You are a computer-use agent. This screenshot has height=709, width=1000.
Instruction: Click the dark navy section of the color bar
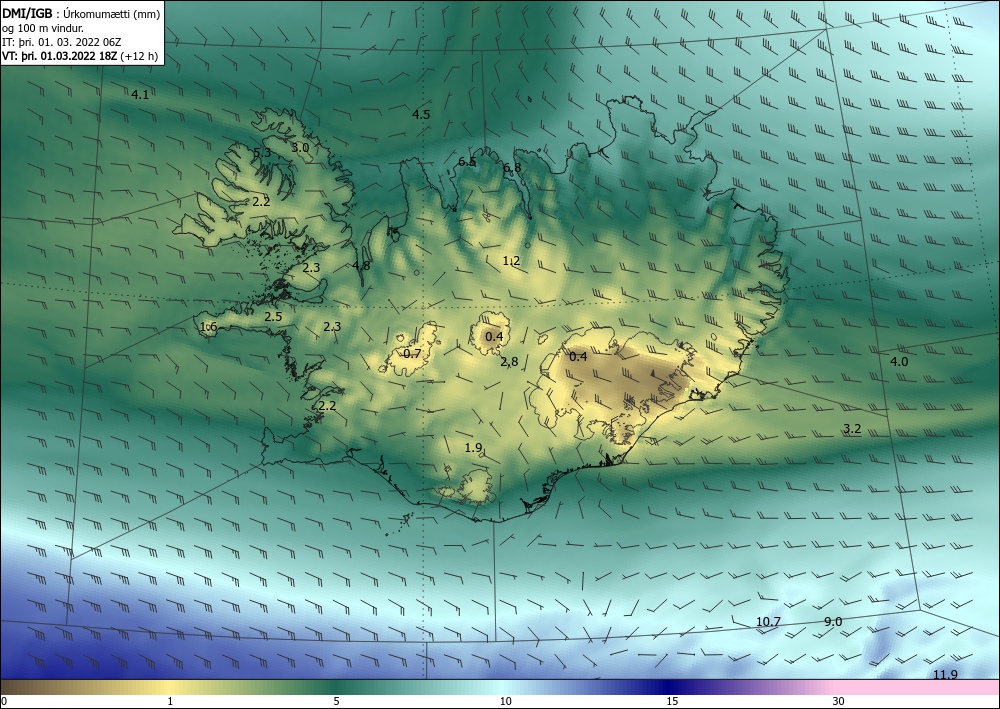(x=666, y=688)
